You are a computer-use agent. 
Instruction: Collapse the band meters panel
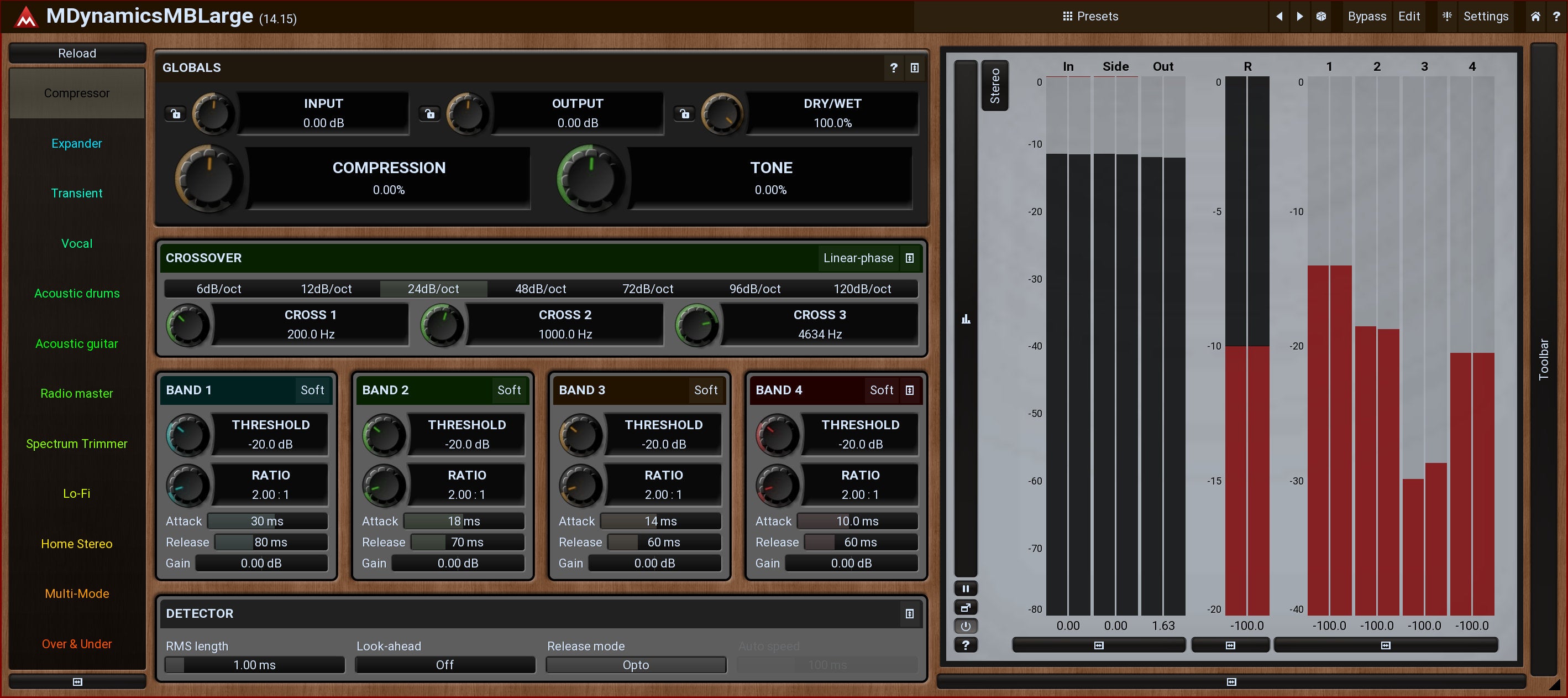1386,645
